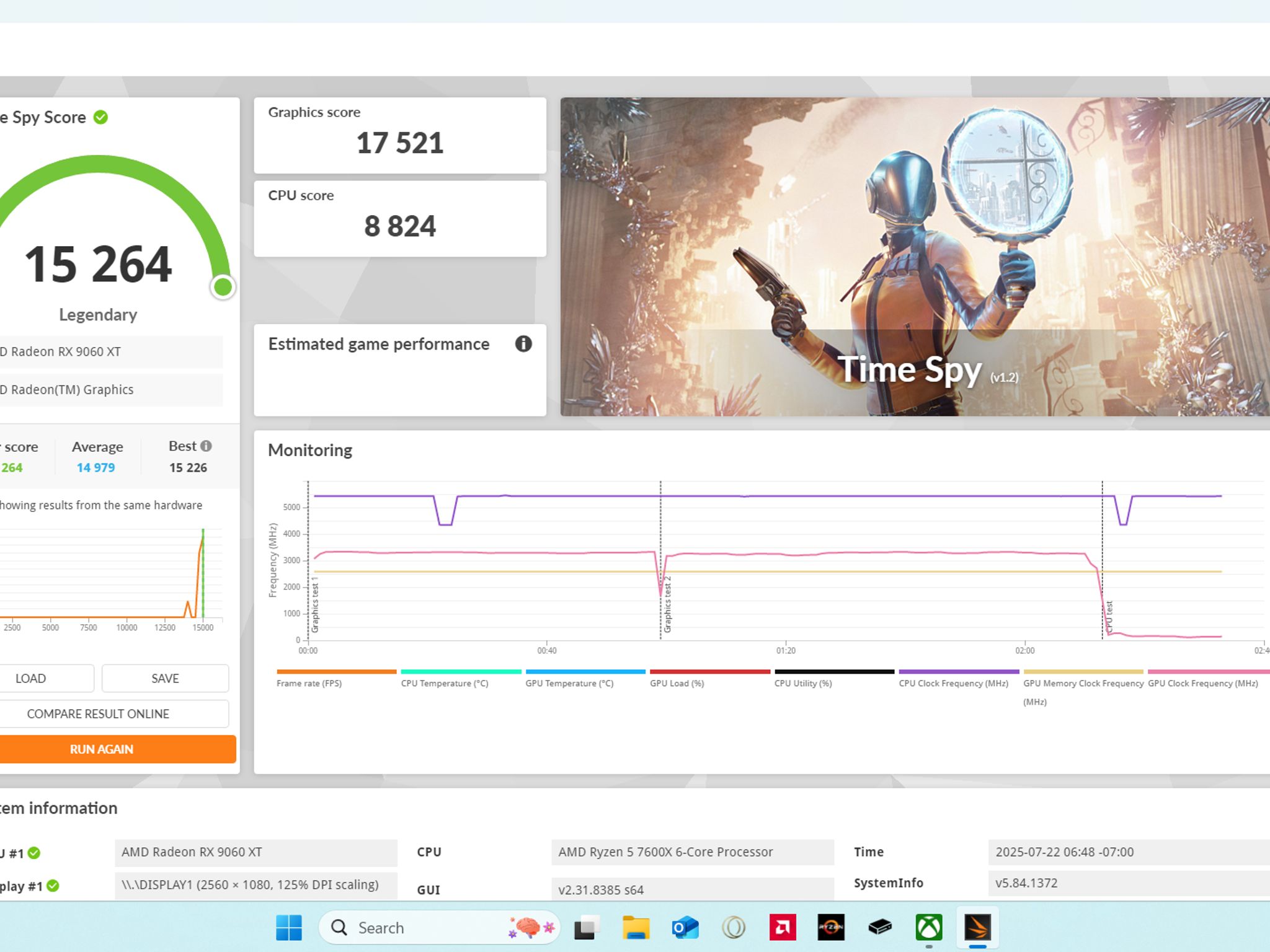Open Outlook from the taskbar
1270x952 pixels.
(685, 927)
